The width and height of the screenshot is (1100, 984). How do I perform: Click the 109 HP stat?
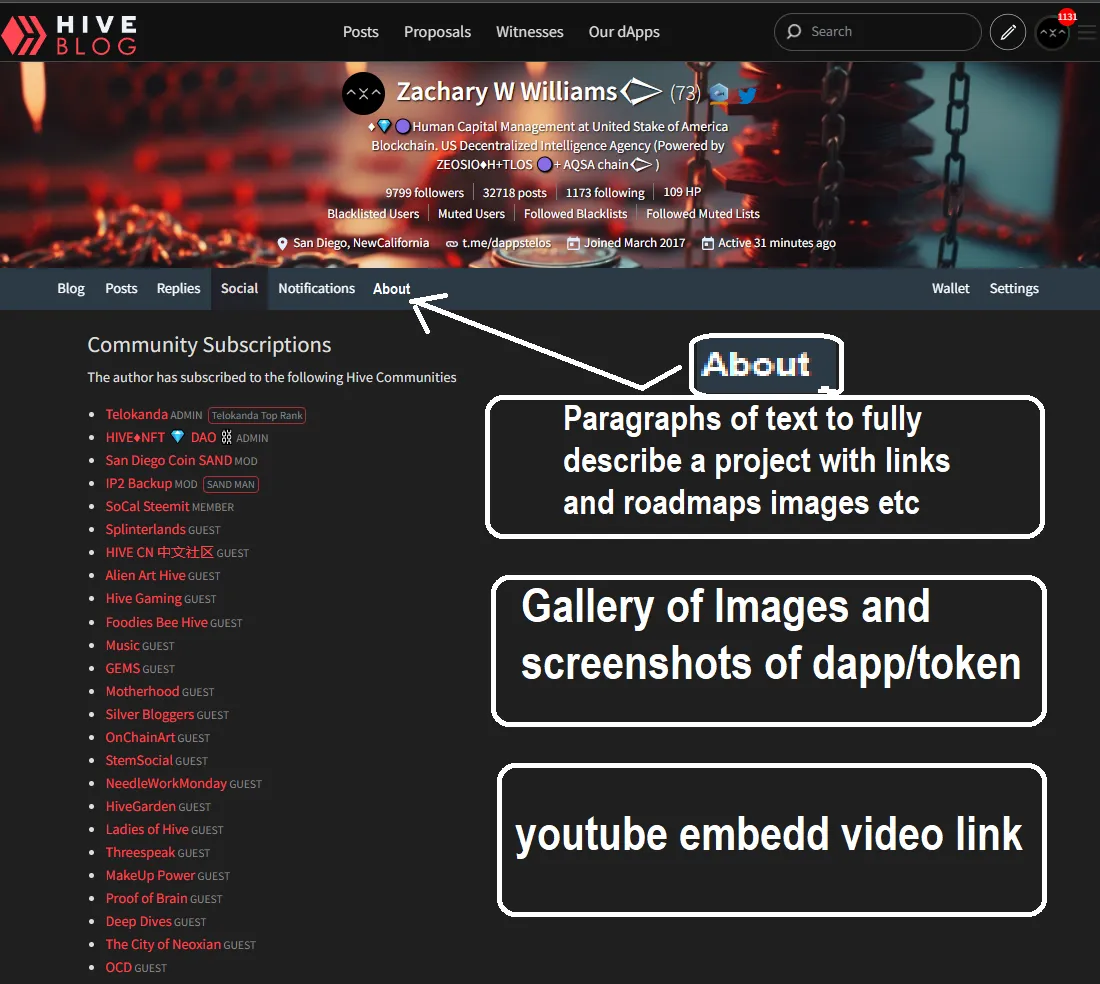pyautogui.click(x=682, y=192)
